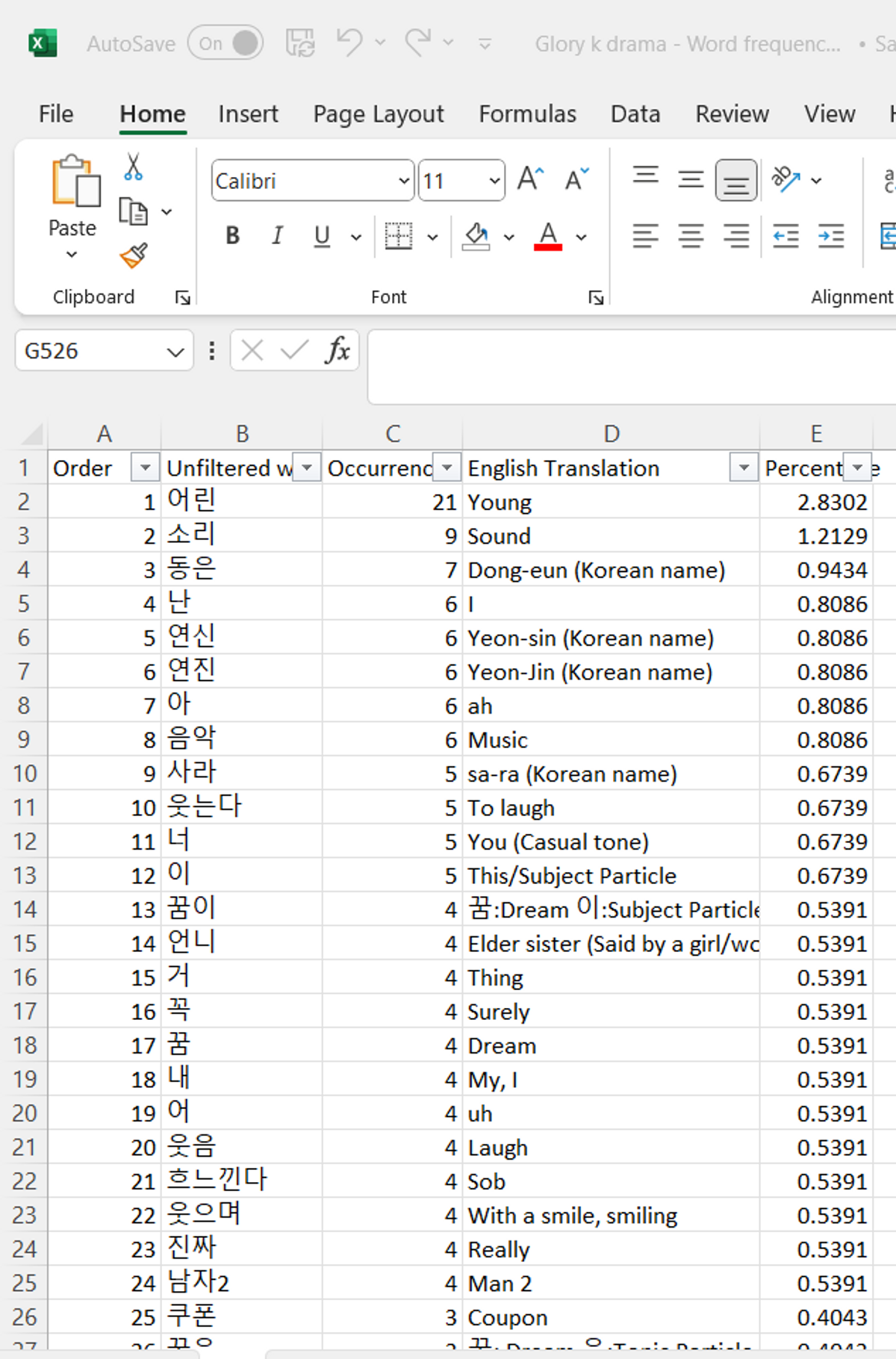The width and height of the screenshot is (896, 1359).
Task: Toggle the Bottom Align button
Action: point(736,180)
